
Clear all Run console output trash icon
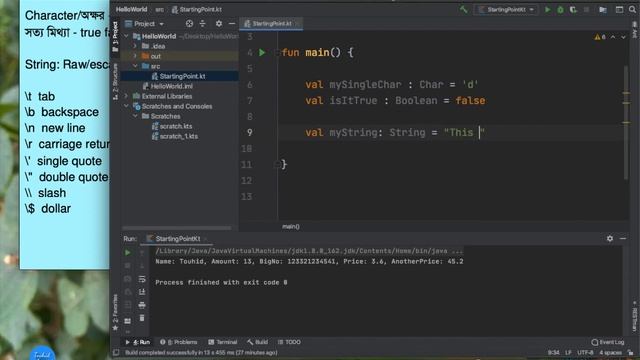pyautogui.click(x=142, y=318)
